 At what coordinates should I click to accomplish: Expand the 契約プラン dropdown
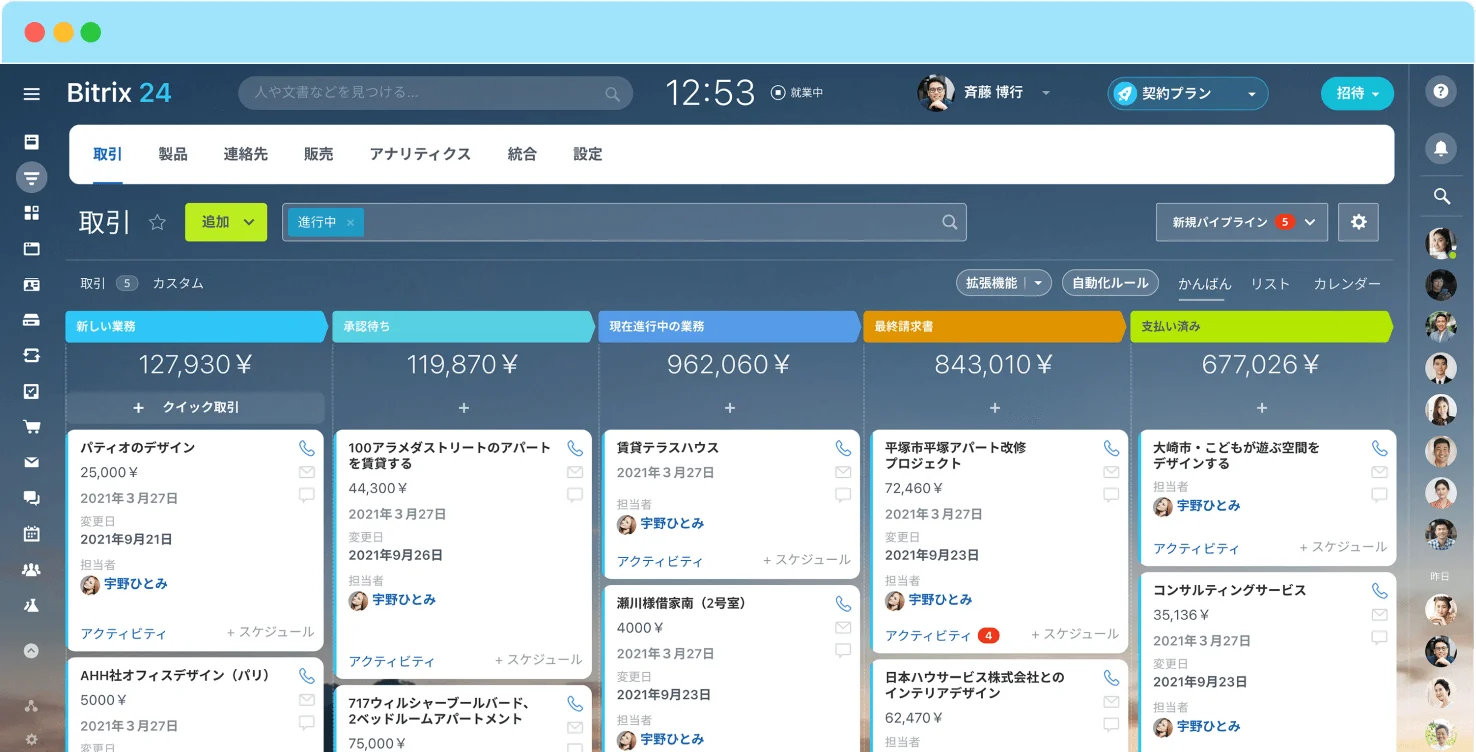pos(1251,94)
